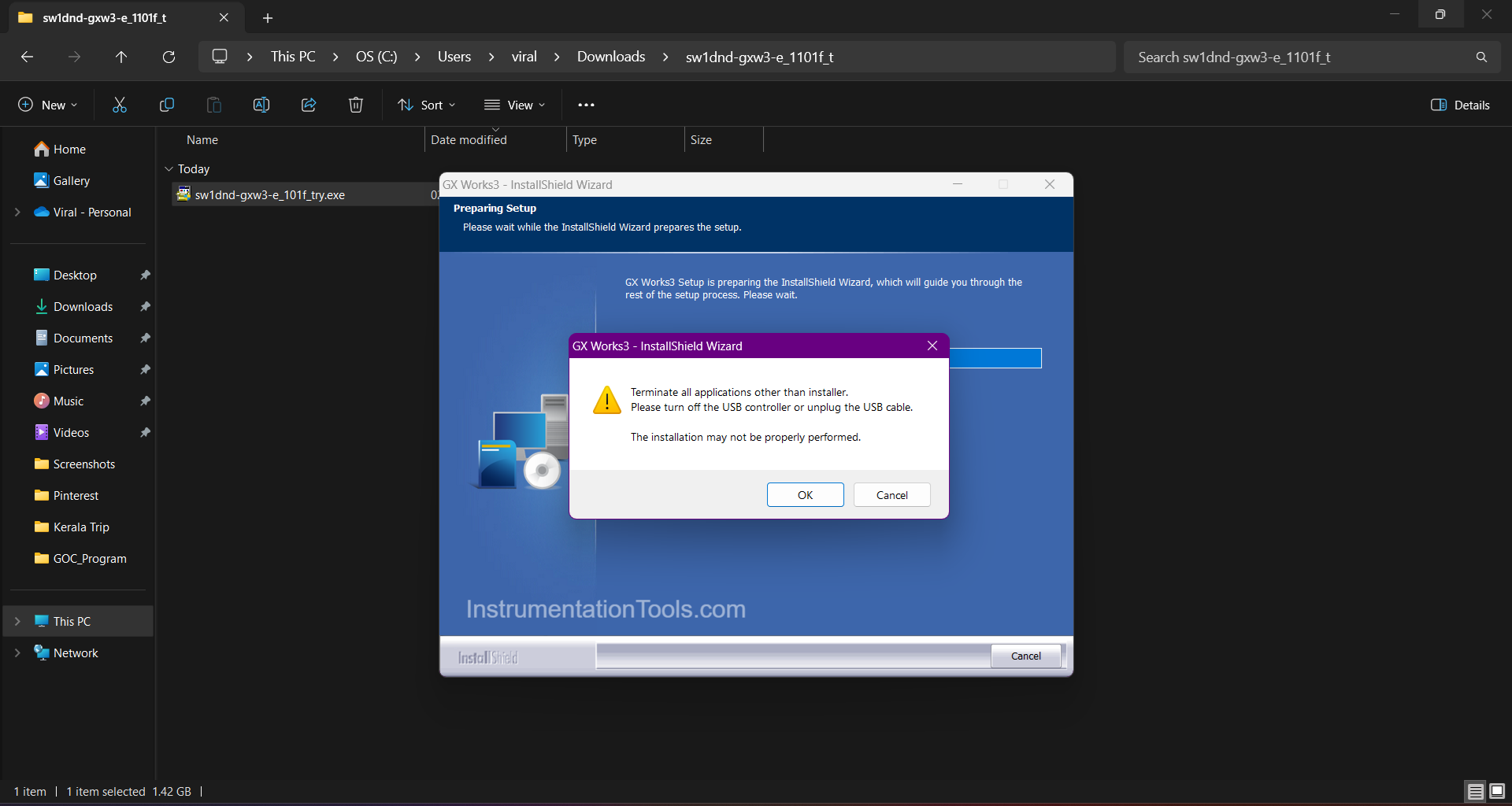Click the Cut scissors icon
1512x806 pixels.
(x=120, y=105)
